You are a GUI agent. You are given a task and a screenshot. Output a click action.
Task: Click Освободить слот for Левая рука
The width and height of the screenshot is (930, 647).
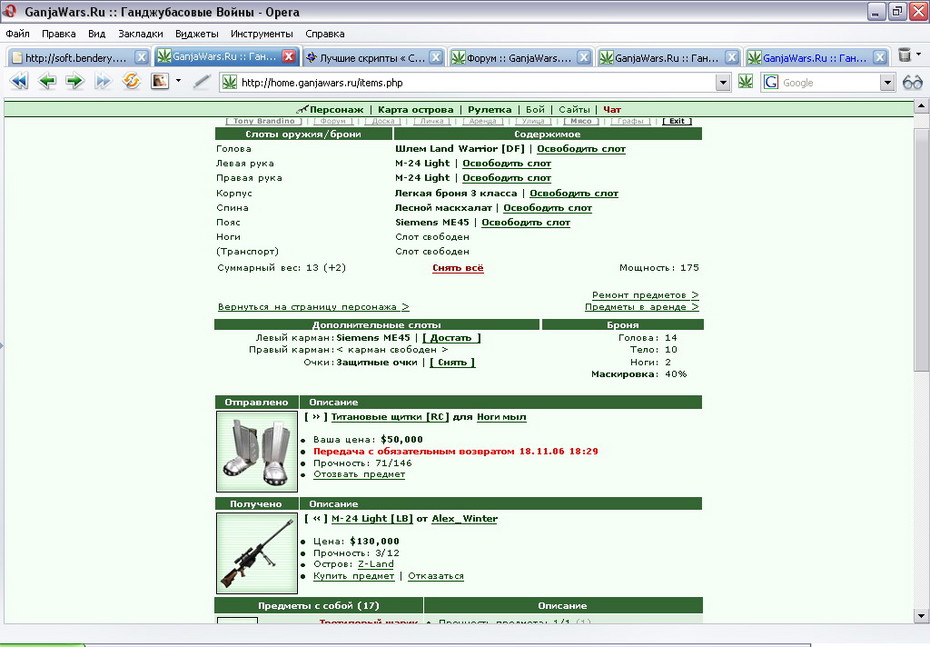click(x=507, y=163)
